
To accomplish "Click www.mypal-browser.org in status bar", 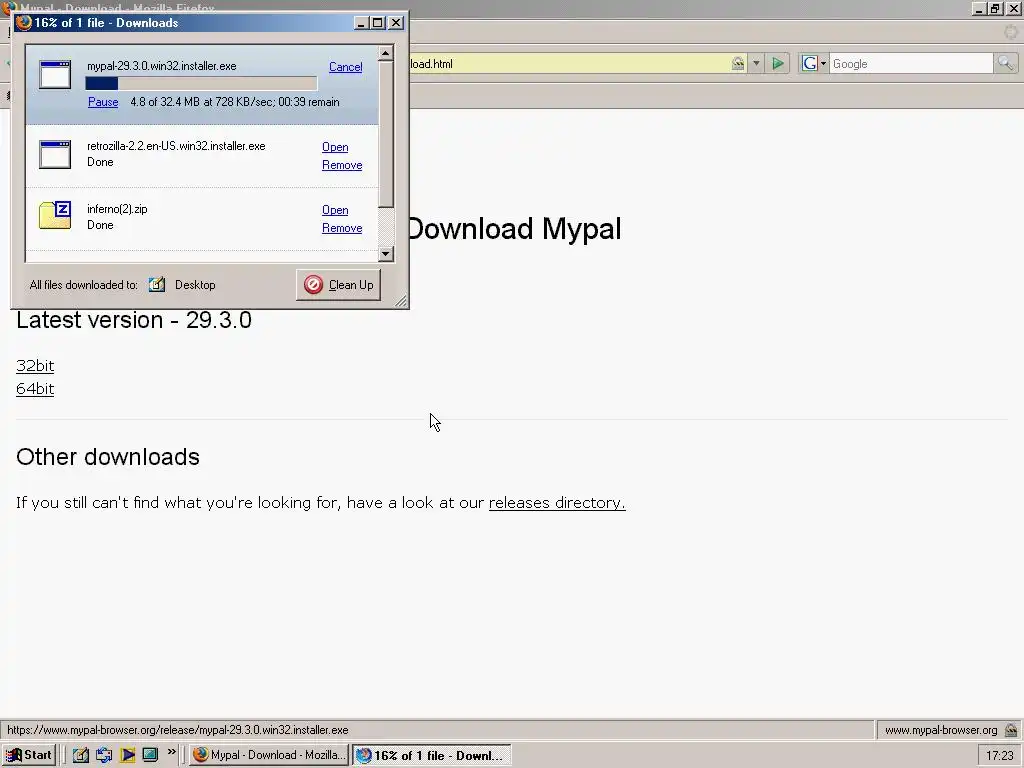I will (941, 730).
